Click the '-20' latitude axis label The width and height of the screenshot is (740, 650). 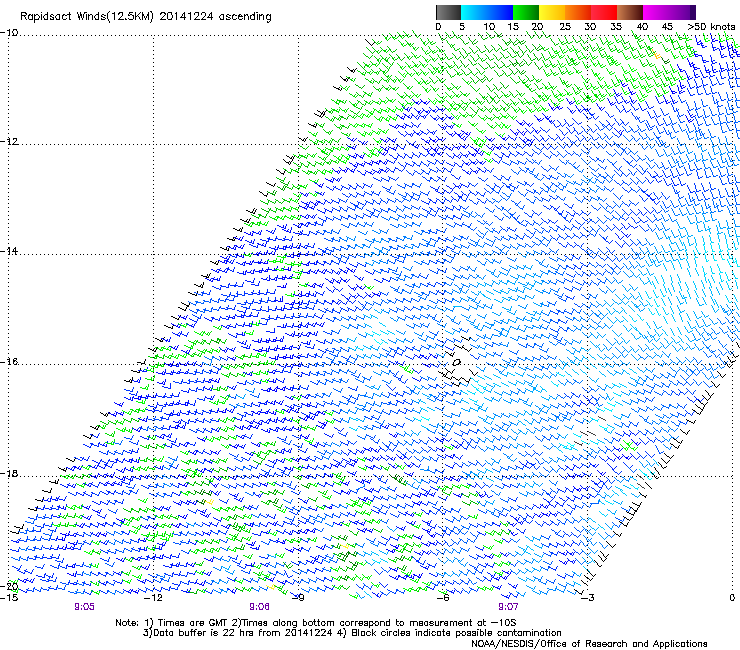click(9, 587)
